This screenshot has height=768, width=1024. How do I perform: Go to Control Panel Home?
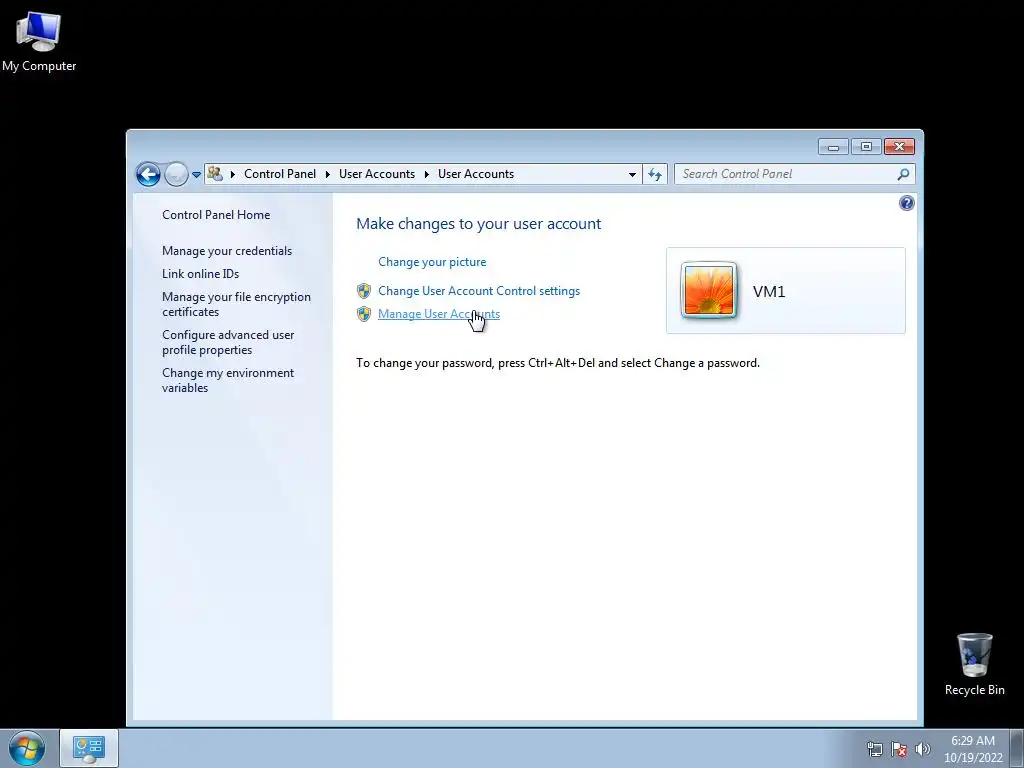pos(216,215)
